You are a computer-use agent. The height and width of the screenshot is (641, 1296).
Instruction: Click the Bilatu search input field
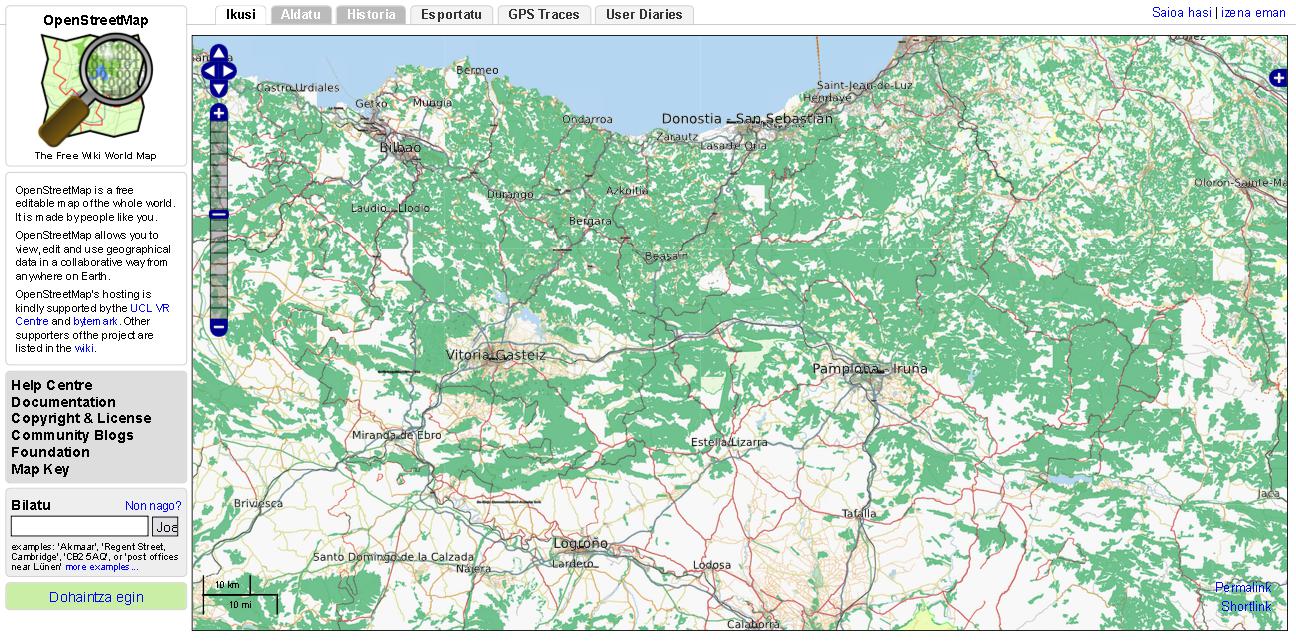[79, 526]
